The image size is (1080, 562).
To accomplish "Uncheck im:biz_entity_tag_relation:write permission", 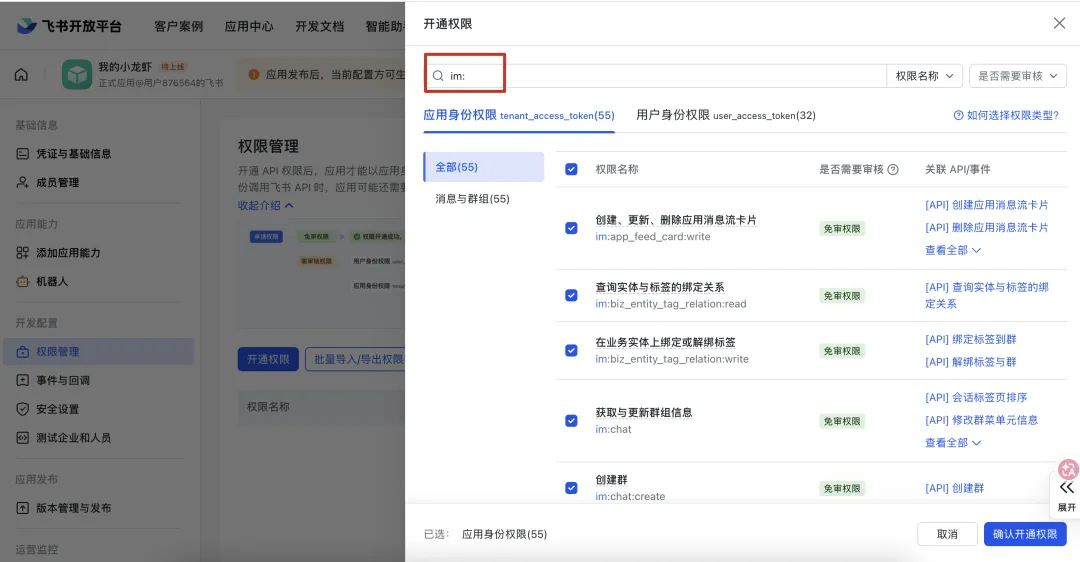I will [571, 351].
